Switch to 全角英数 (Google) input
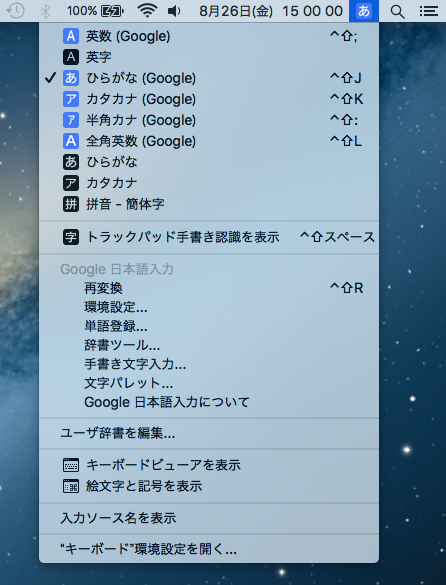Screen dimensions: 446x585 click(x=209, y=141)
